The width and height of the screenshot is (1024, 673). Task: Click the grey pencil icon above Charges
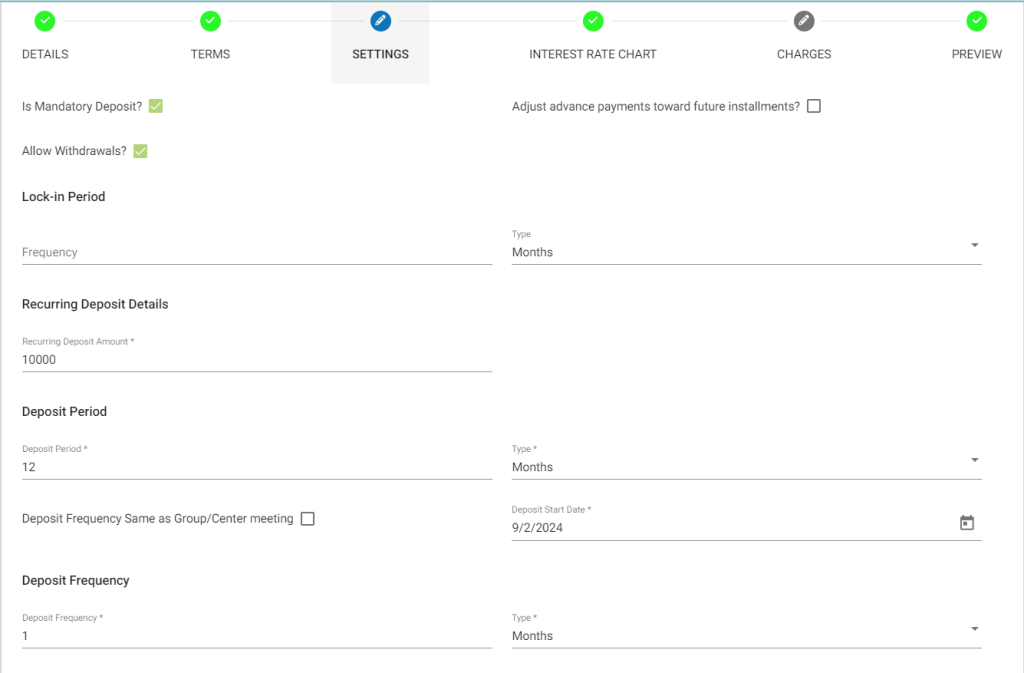click(x=804, y=21)
